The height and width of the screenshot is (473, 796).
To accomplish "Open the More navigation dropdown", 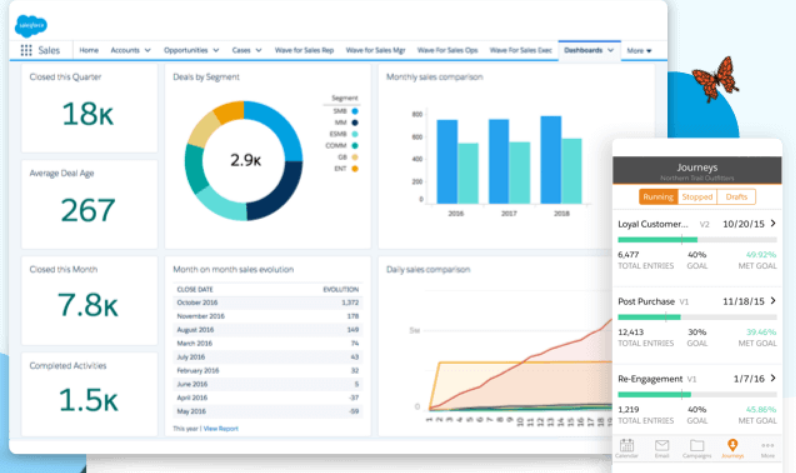I will click(638, 49).
